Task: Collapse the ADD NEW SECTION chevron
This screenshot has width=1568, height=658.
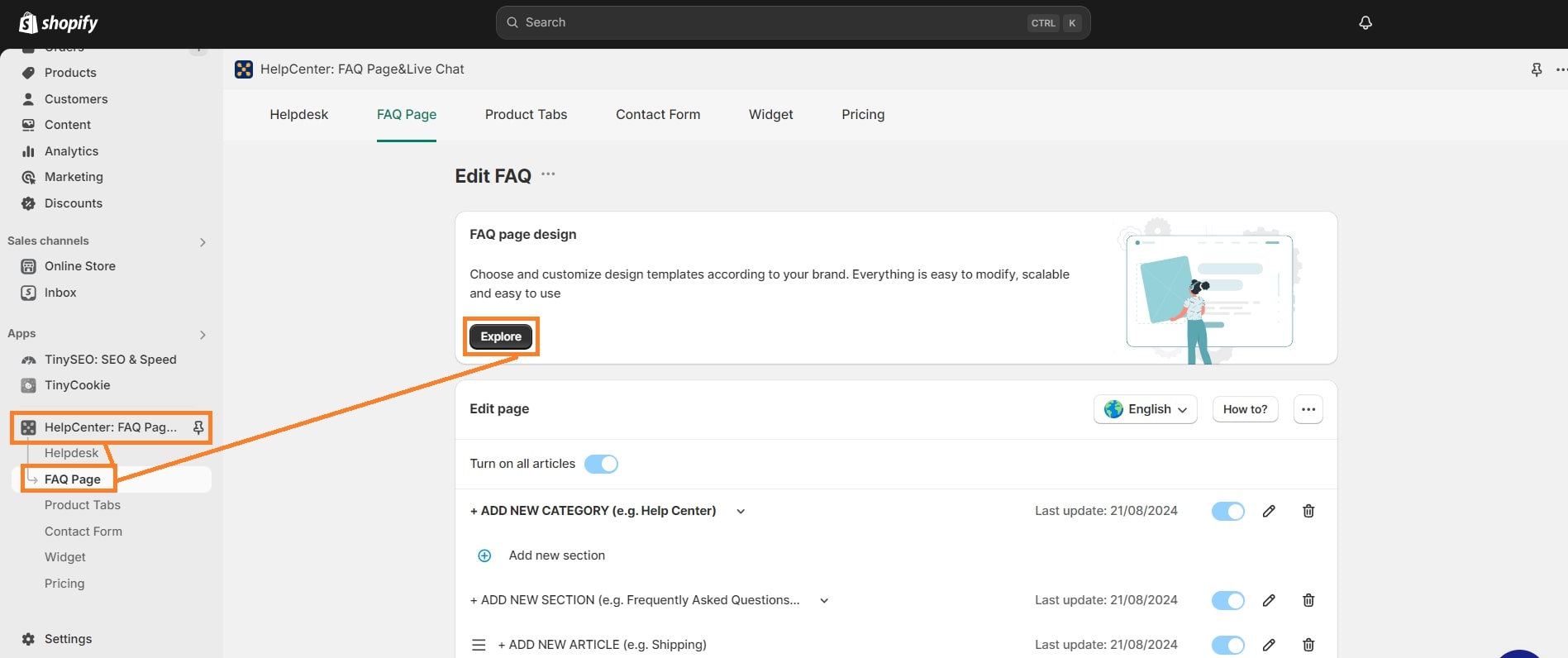Action: (824, 601)
